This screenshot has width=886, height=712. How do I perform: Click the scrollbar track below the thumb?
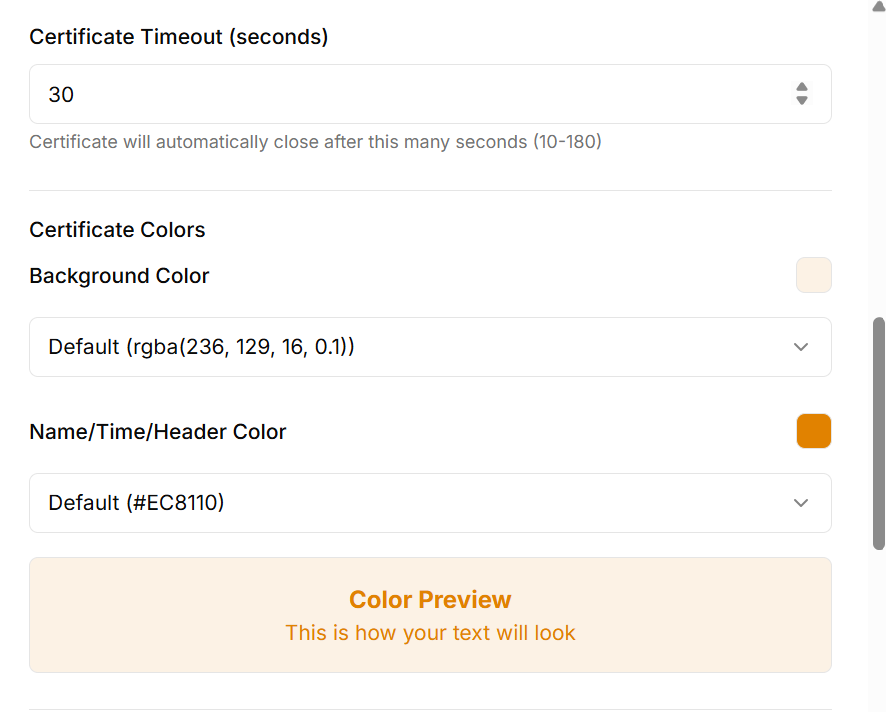(x=879, y=630)
